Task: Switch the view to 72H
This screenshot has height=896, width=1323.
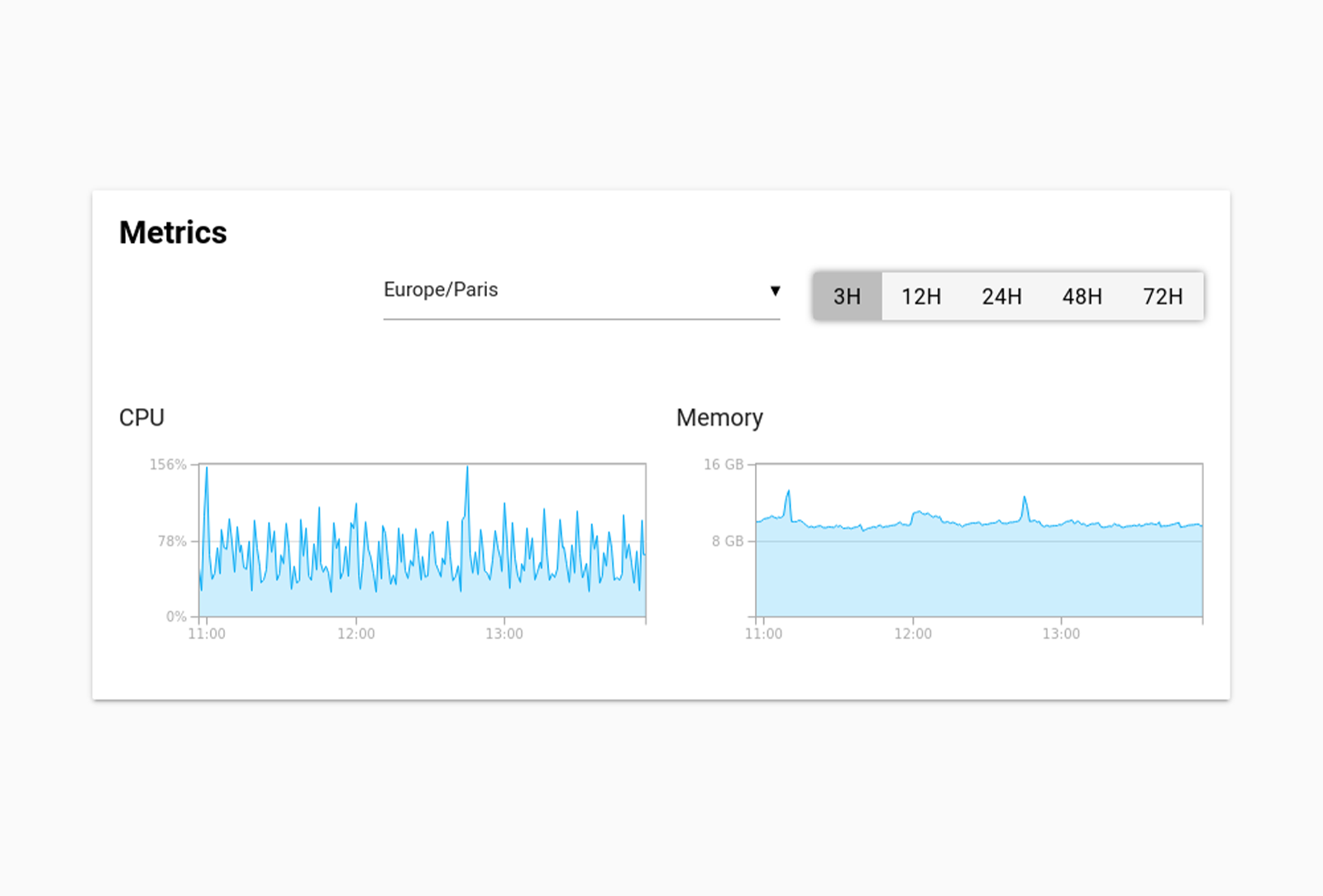Action: [x=1163, y=296]
